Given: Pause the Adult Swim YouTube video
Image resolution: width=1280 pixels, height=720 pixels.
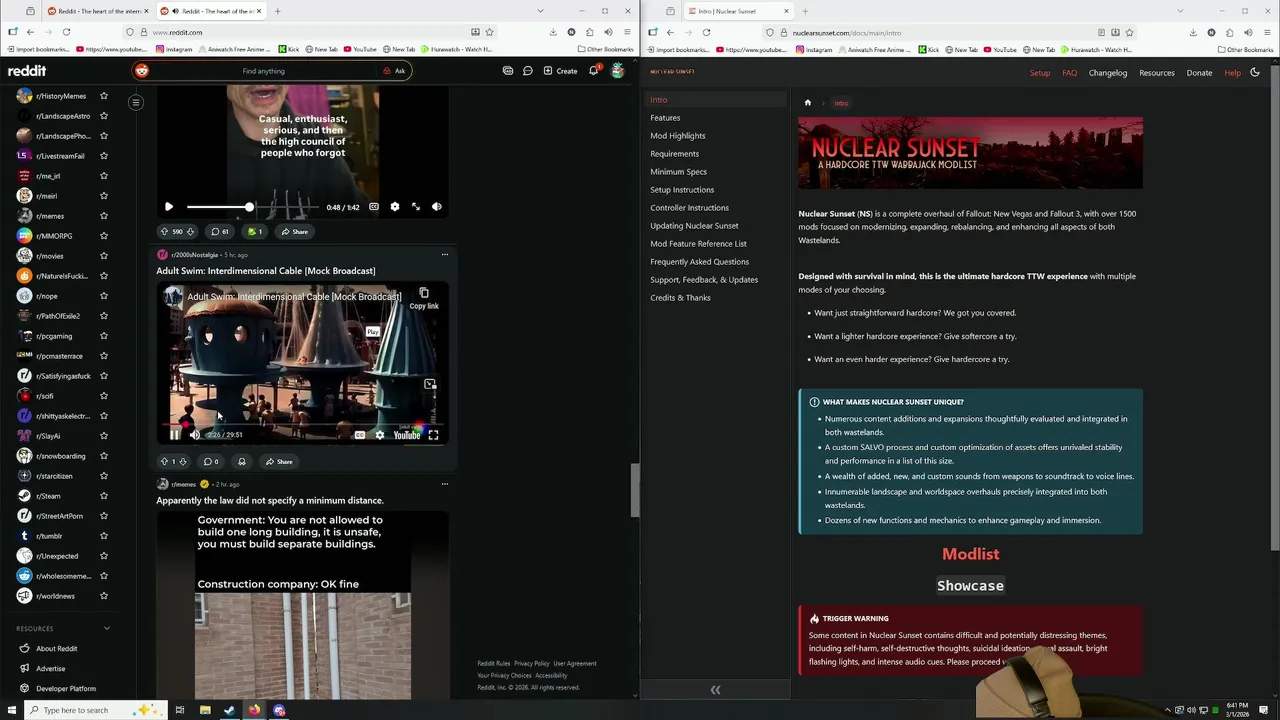Looking at the screenshot, I should [x=174, y=435].
